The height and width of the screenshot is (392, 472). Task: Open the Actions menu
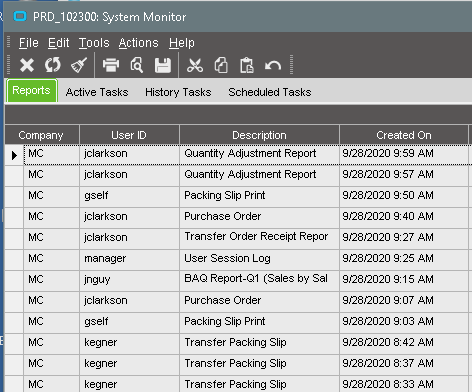(x=138, y=43)
